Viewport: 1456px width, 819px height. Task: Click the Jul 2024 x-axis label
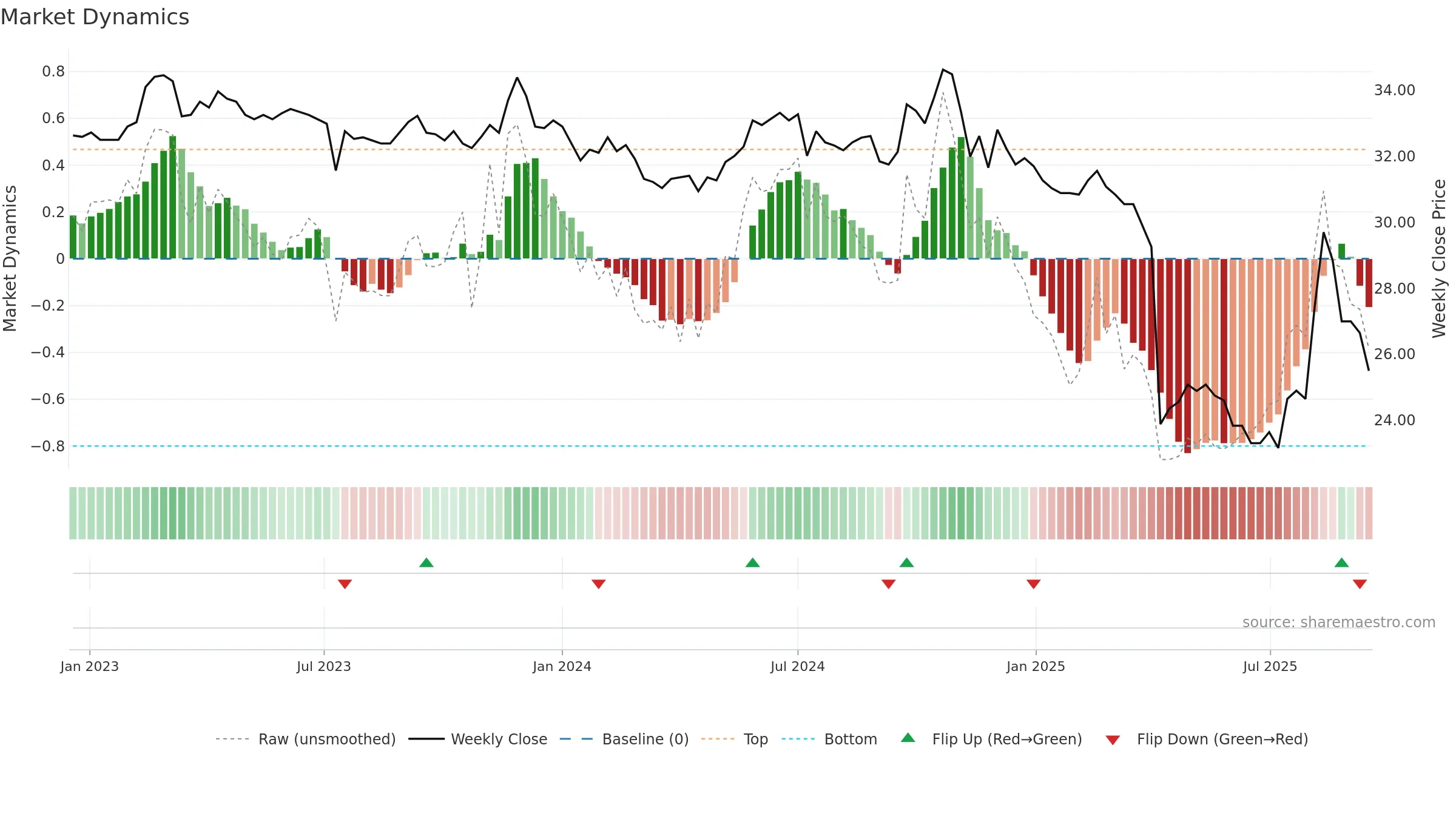798,666
